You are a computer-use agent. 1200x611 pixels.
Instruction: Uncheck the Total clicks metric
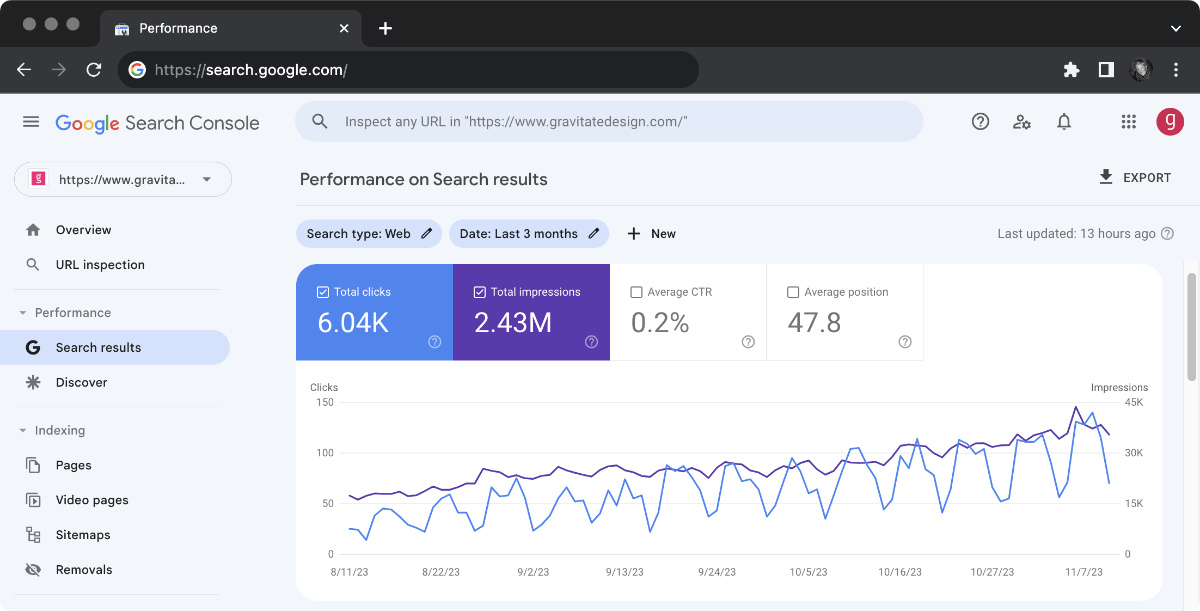pyautogui.click(x=322, y=291)
